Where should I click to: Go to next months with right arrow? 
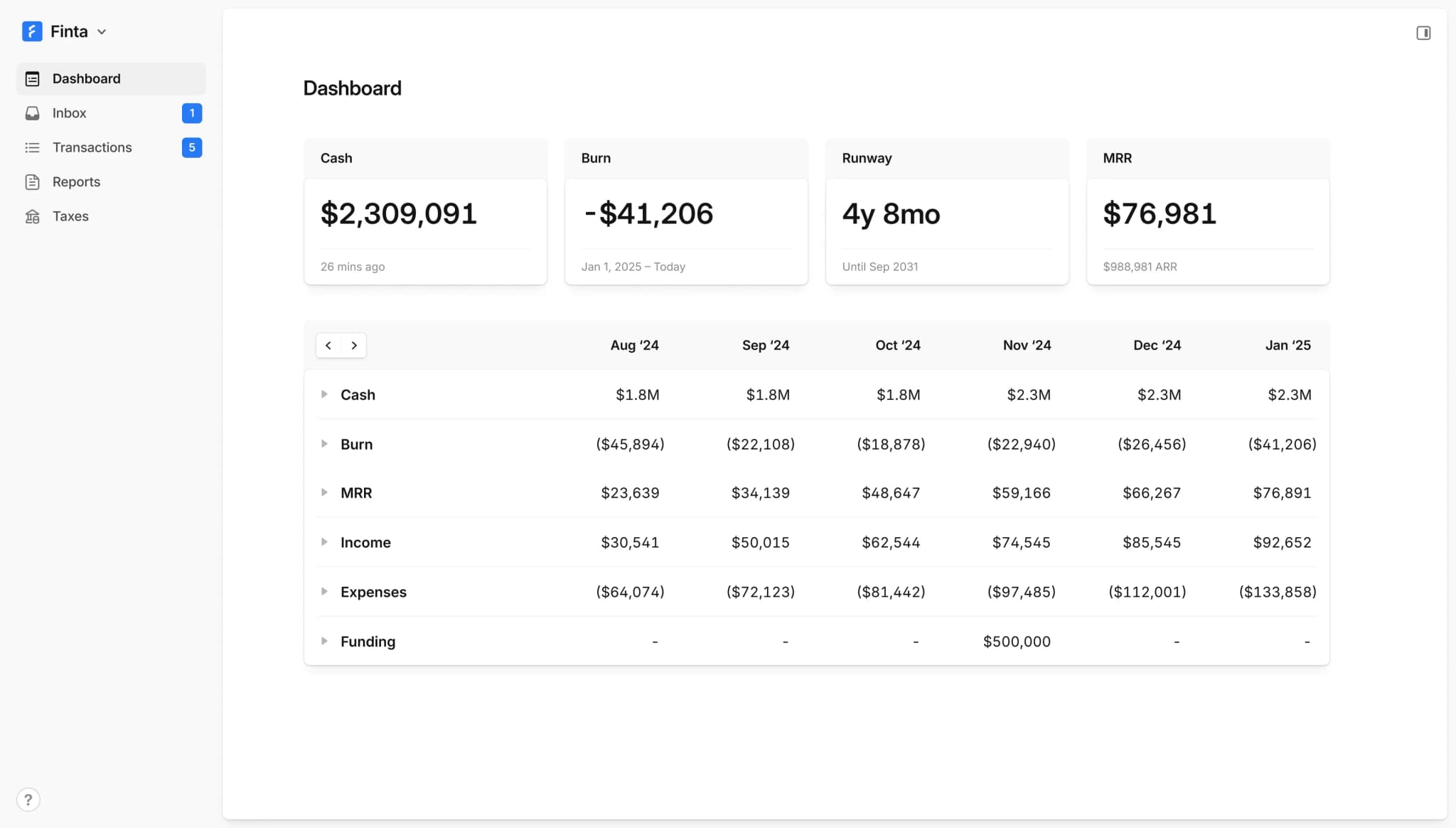pyautogui.click(x=354, y=346)
